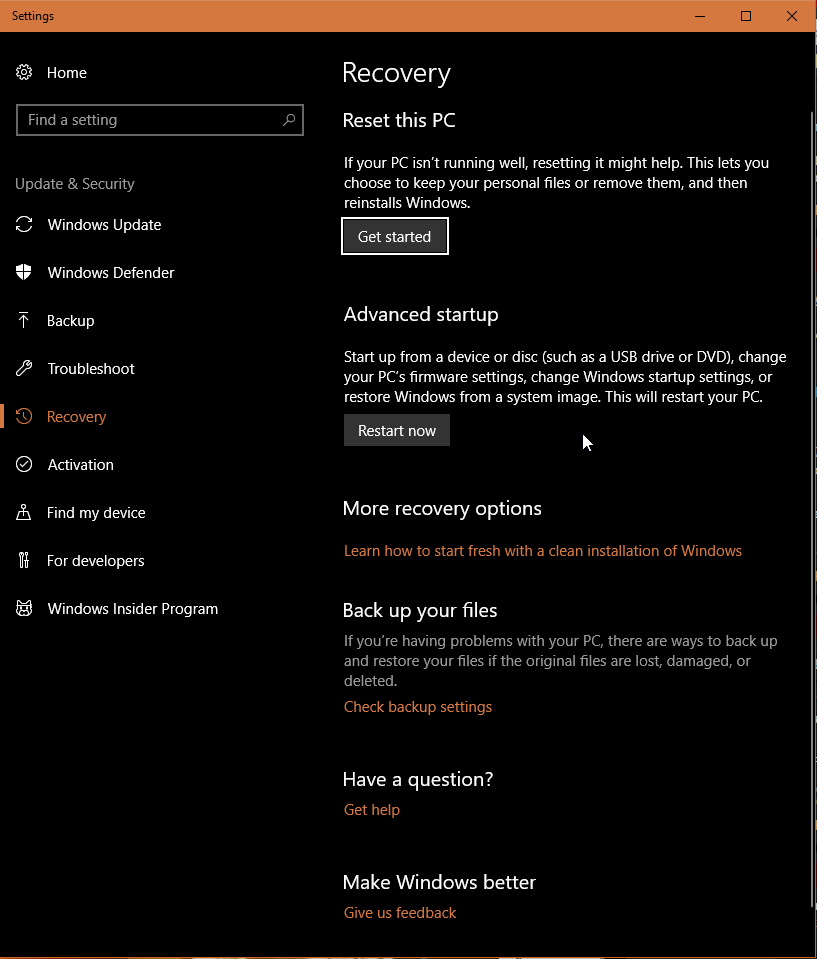
Task: Click the Home gear icon
Action: click(x=24, y=72)
